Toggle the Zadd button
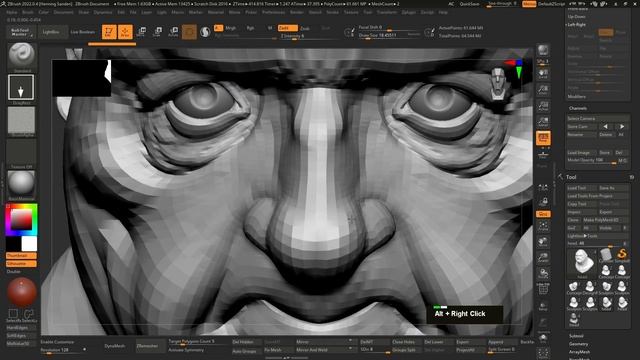 coord(287,28)
